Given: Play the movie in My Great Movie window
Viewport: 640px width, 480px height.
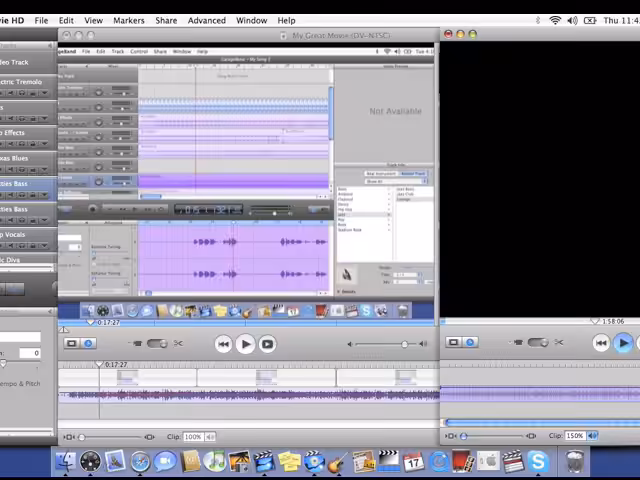Looking at the screenshot, I should 245,344.
